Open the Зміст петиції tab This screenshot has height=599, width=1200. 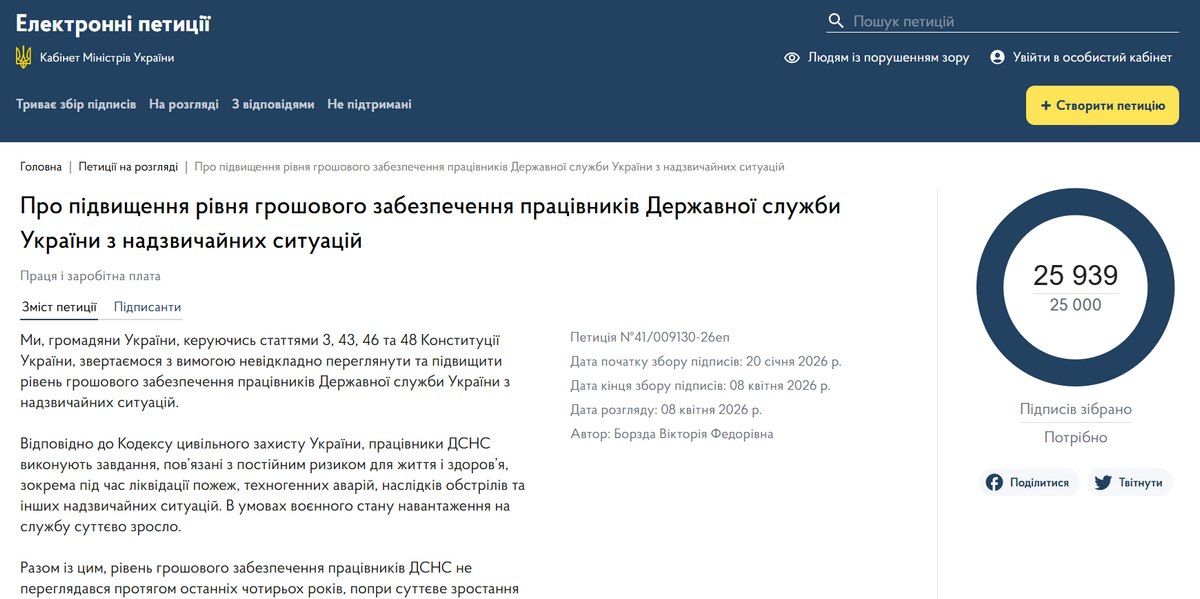pyautogui.click(x=57, y=306)
